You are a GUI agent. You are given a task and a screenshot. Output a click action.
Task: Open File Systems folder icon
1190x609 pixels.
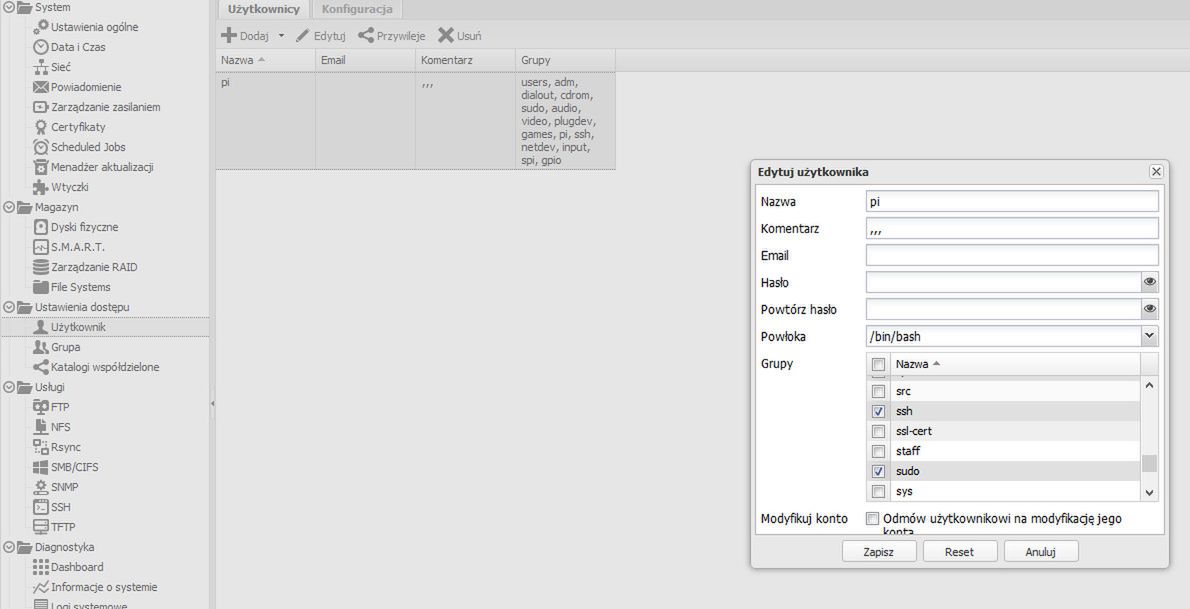tap(40, 287)
